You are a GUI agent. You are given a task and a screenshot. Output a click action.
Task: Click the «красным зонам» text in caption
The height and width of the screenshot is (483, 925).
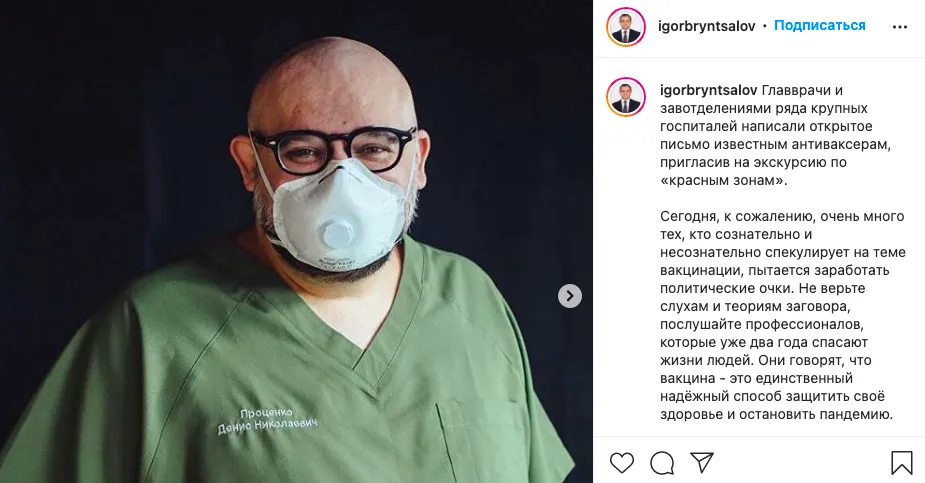tap(724, 180)
